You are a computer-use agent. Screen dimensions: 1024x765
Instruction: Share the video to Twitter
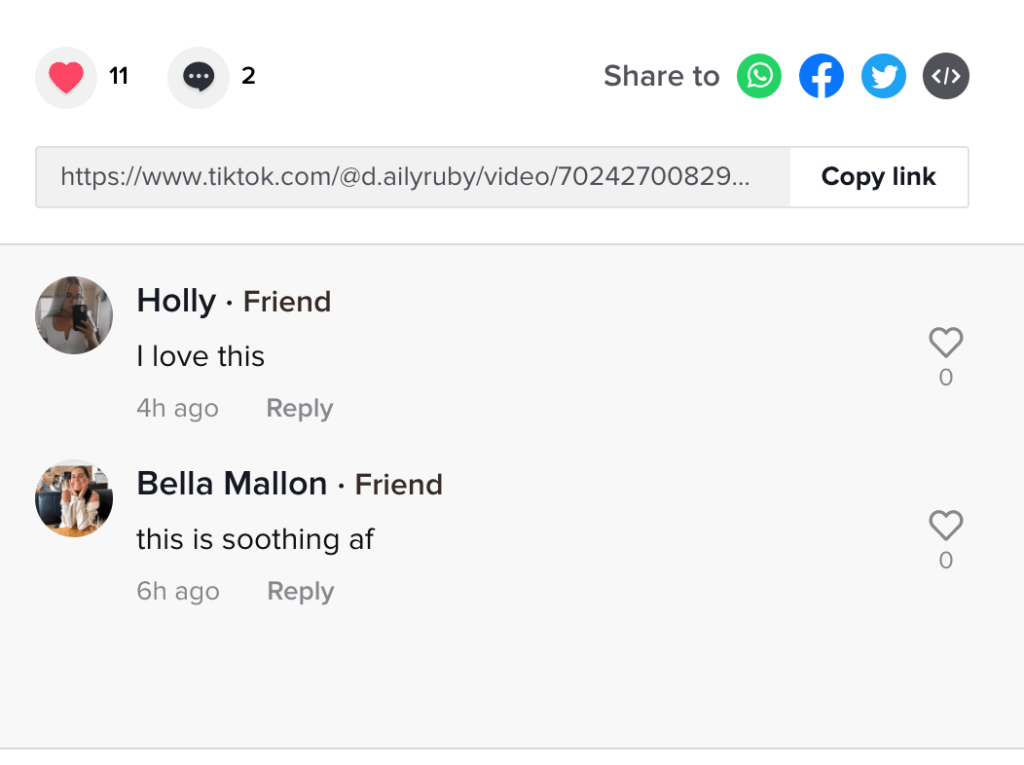pos(883,76)
